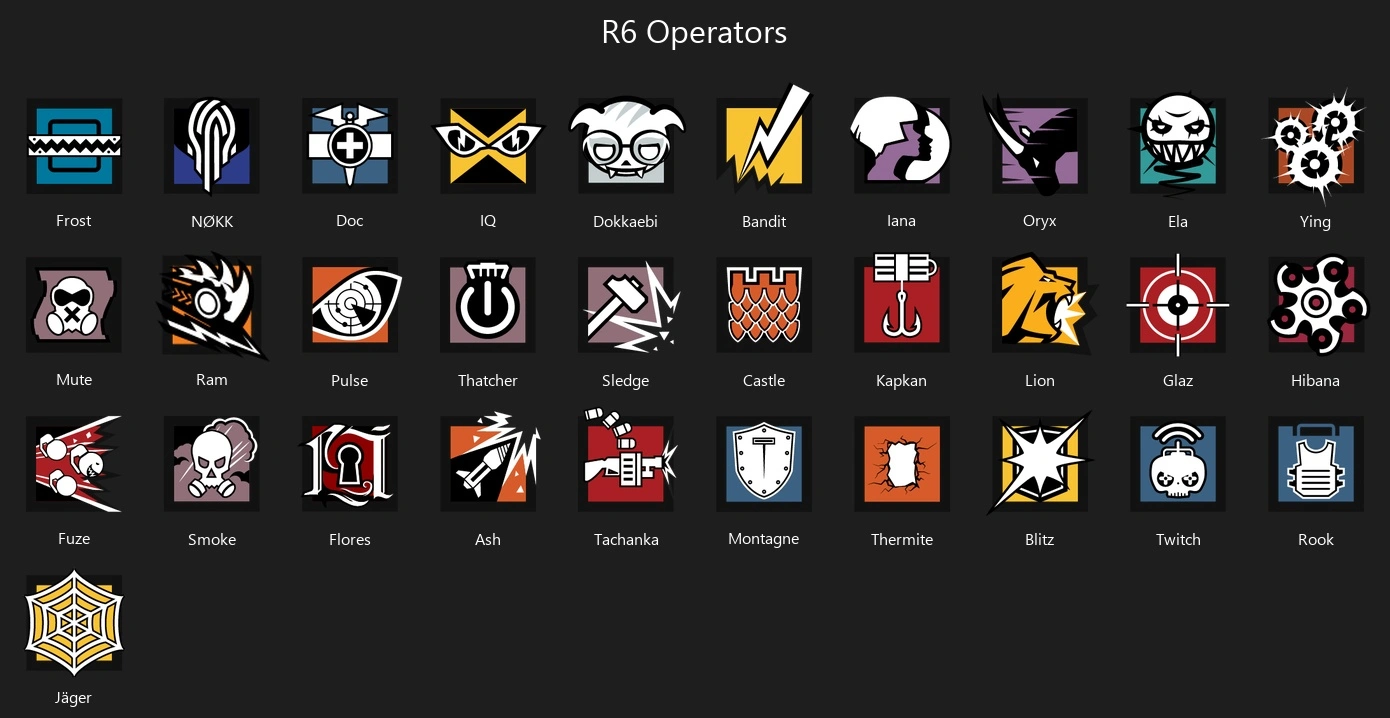1390x718 pixels.
Task: Pick Thatcher's power symbol icon
Action: pyautogui.click(x=488, y=305)
